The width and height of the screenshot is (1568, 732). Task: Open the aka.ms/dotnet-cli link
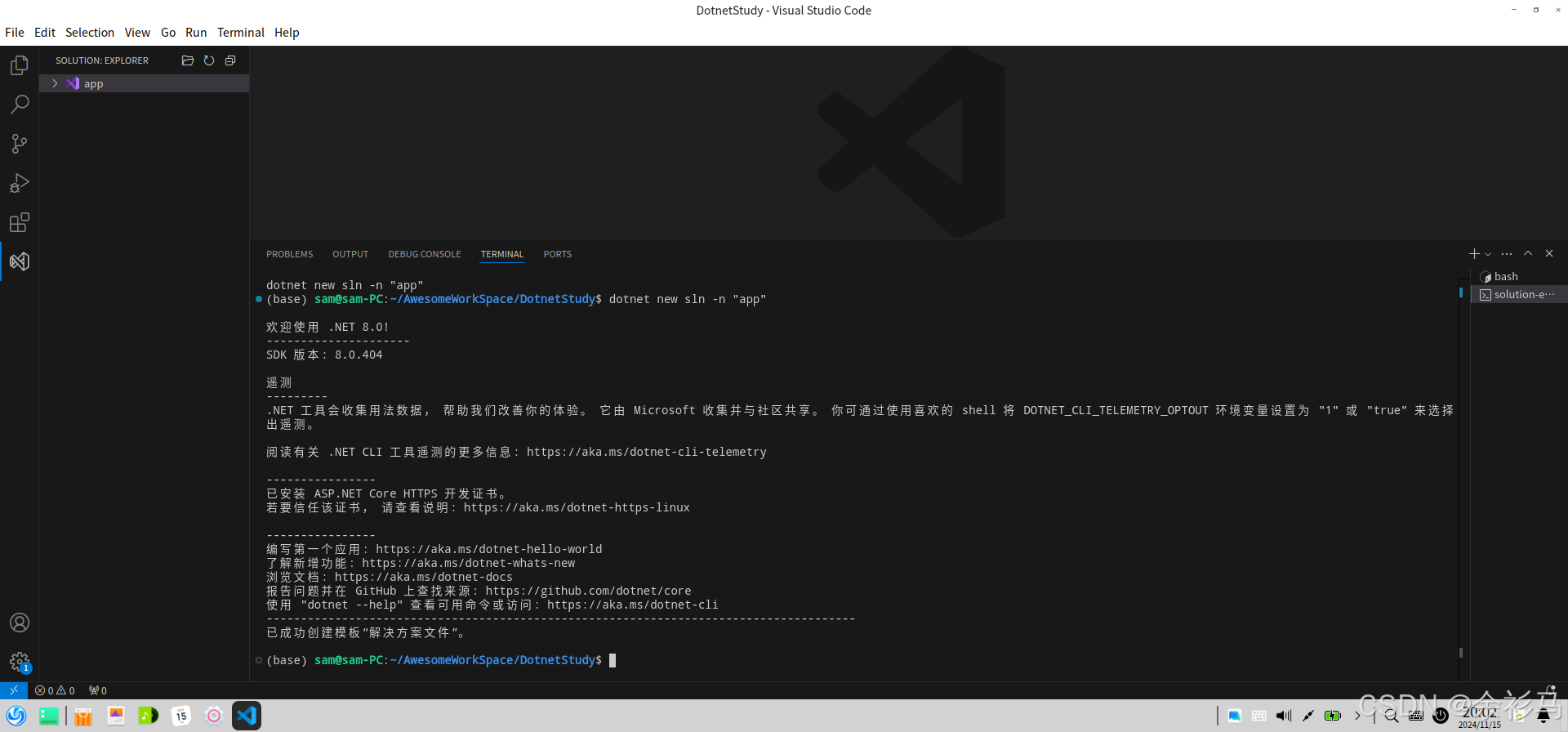tap(633, 605)
